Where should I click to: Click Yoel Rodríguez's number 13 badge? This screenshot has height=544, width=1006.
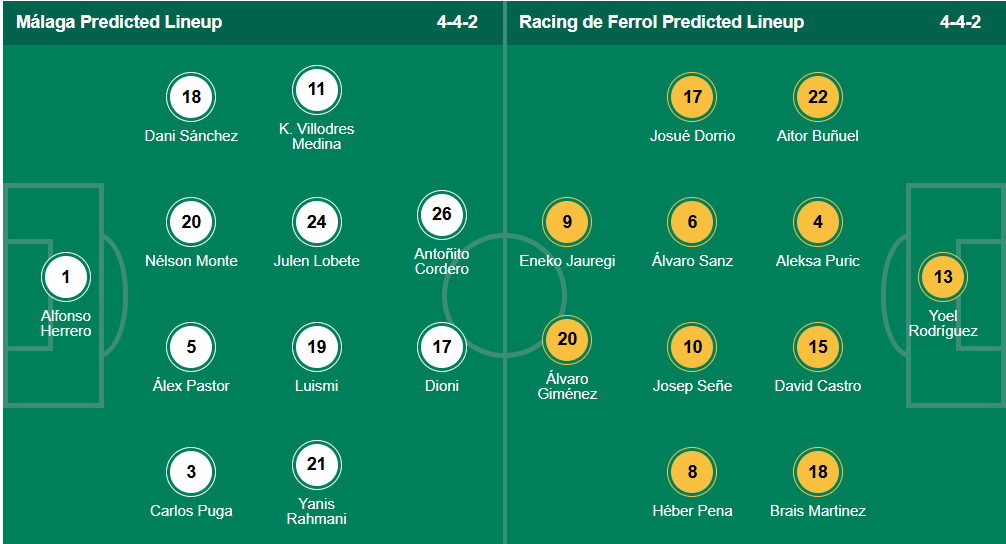click(x=943, y=277)
